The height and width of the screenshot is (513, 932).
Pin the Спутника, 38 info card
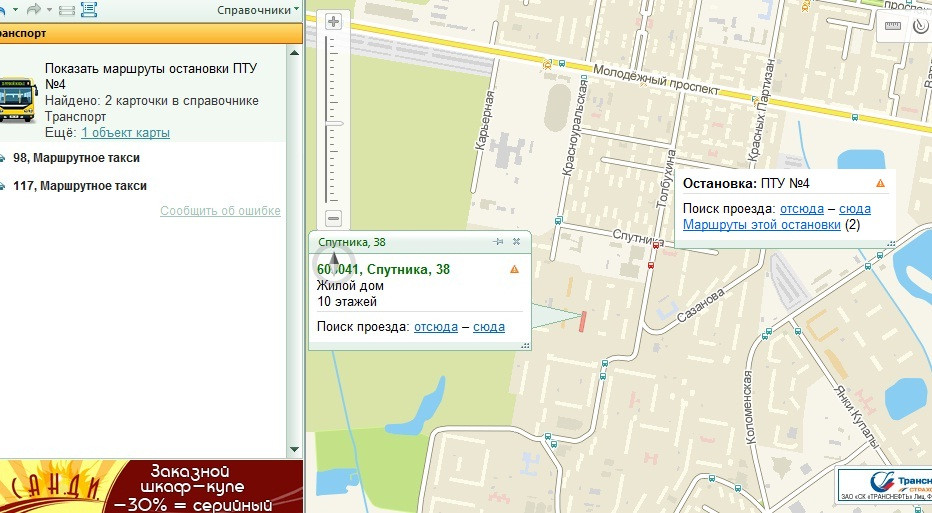498,241
